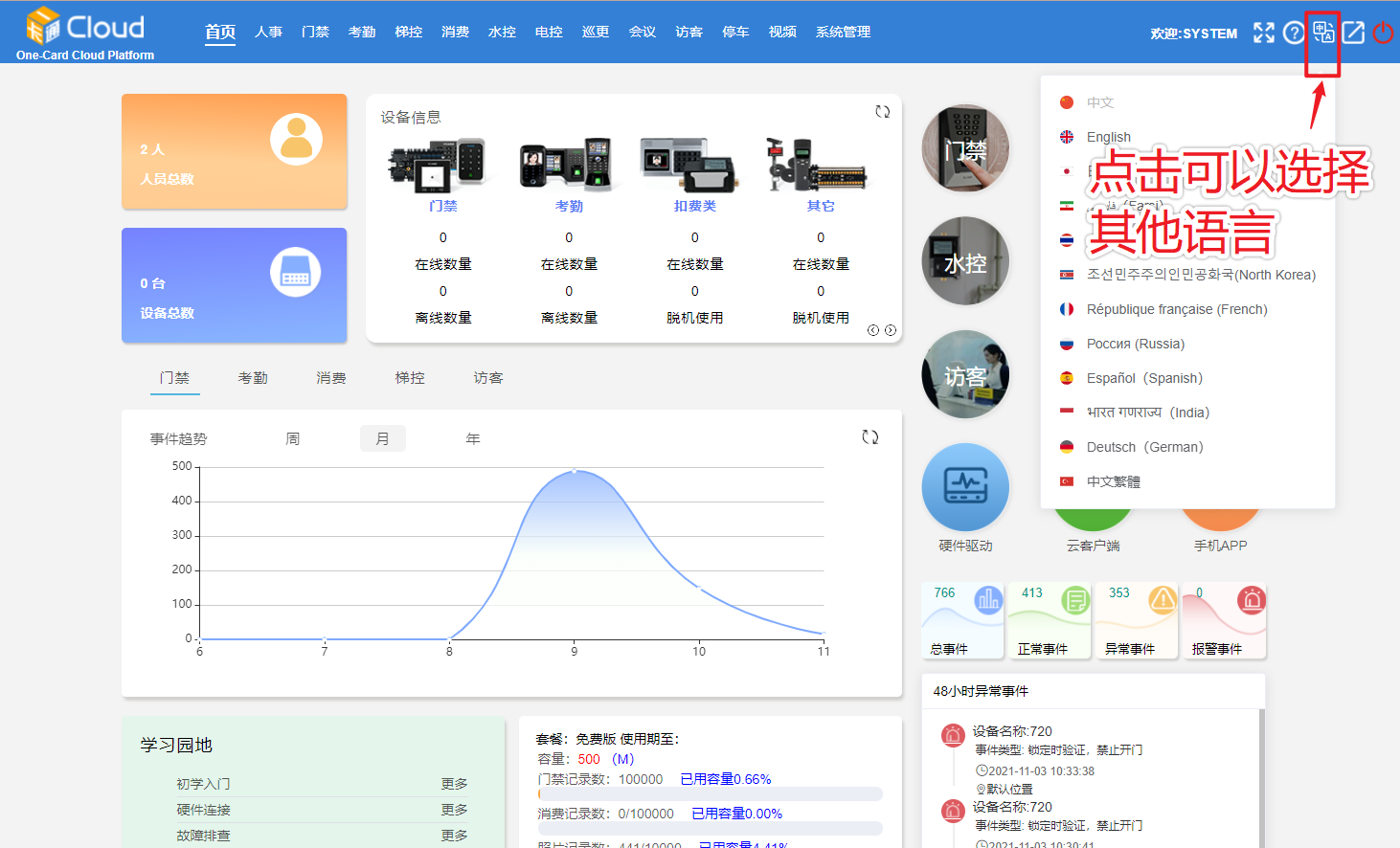Click the red power logout icon
This screenshot has height=848, width=1400.
click(1383, 33)
